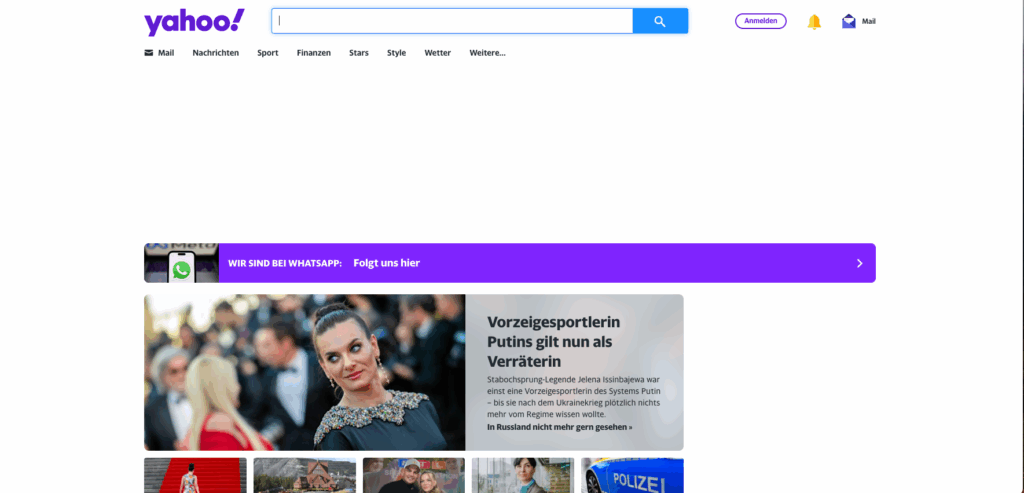The height and width of the screenshot is (493, 1024).
Task: Open the Wetter section
Action: [x=438, y=53]
